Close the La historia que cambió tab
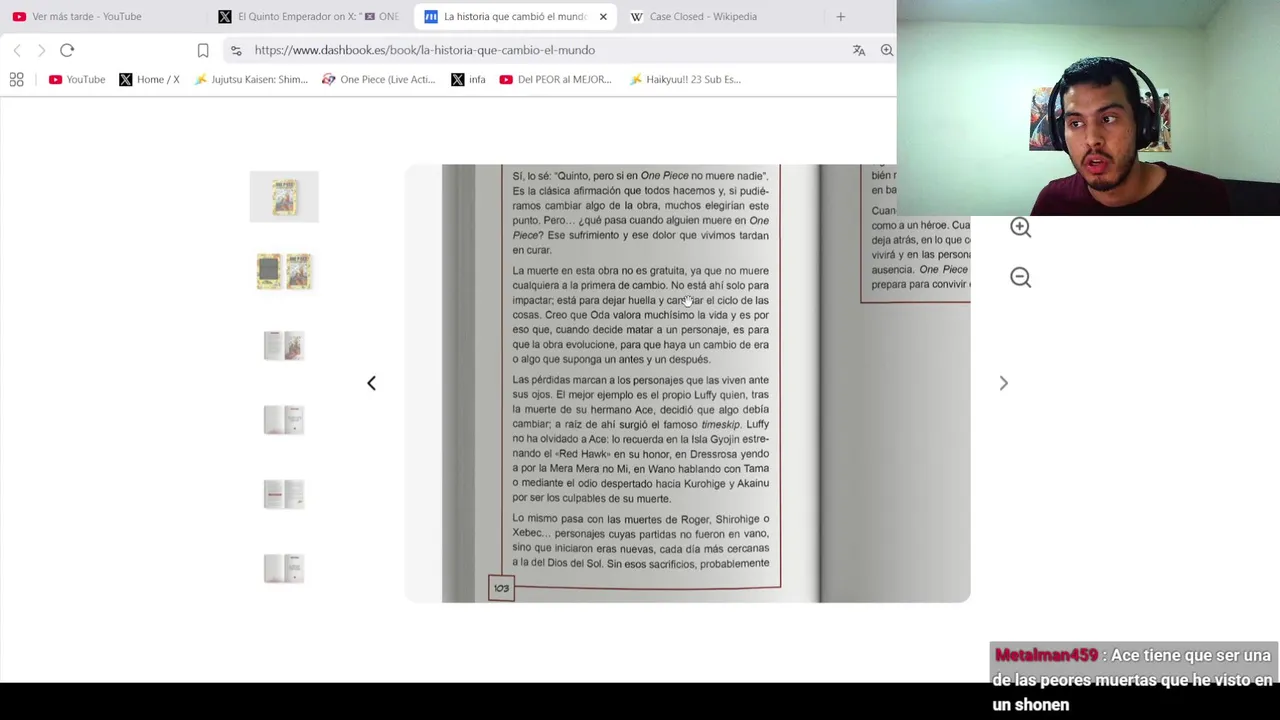Image resolution: width=1280 pixels, height=720 pixels. pos(603,16)
